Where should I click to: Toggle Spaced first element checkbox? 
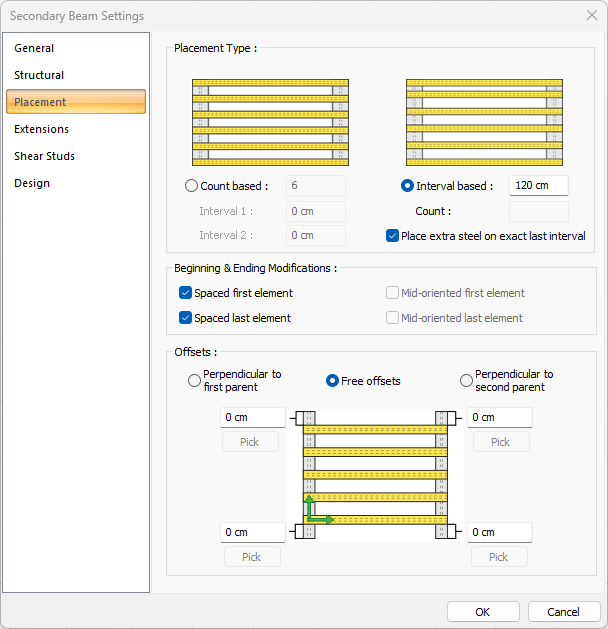tap(186, 293)
